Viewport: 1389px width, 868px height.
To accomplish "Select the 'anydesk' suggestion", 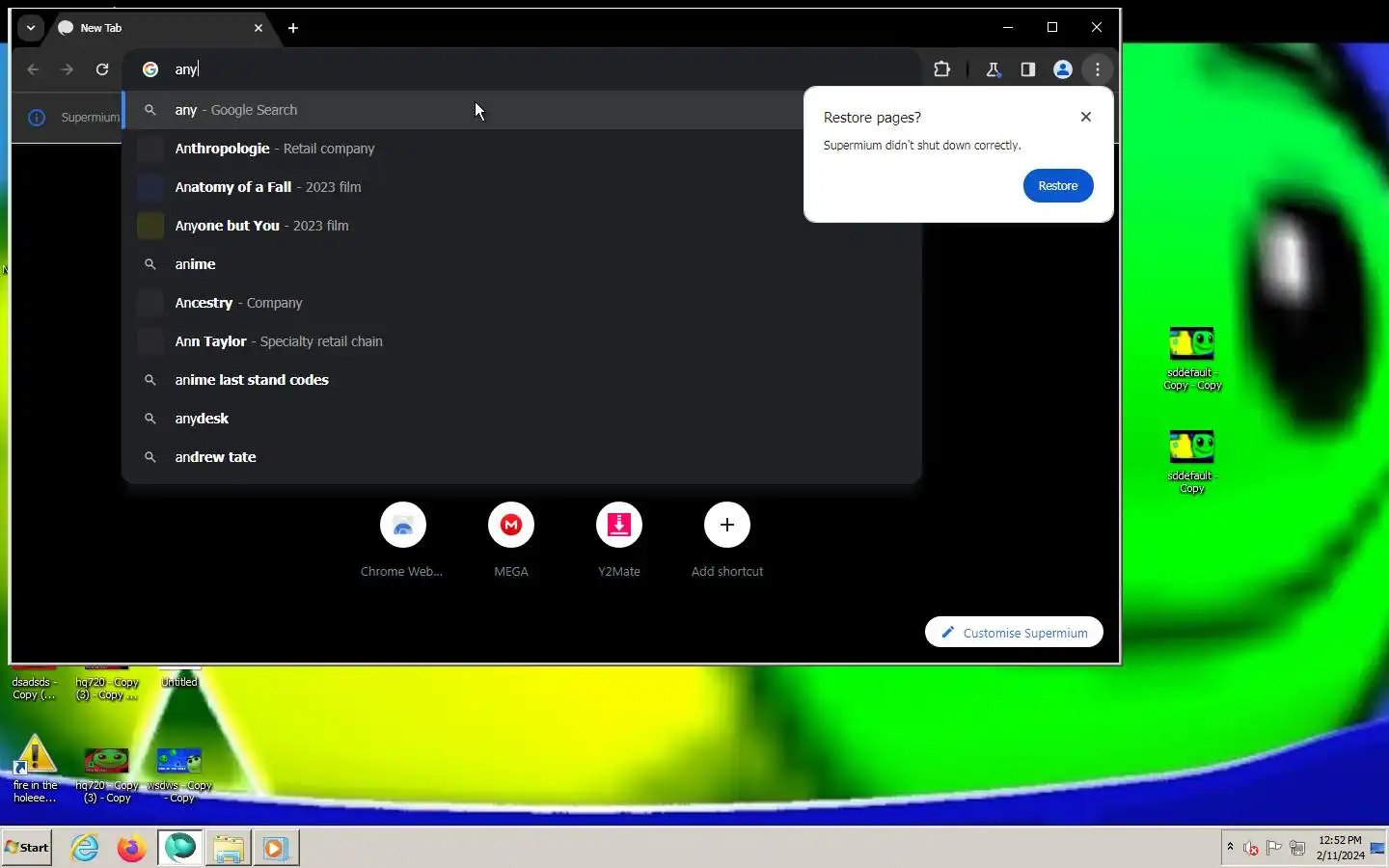I will 522,419.
